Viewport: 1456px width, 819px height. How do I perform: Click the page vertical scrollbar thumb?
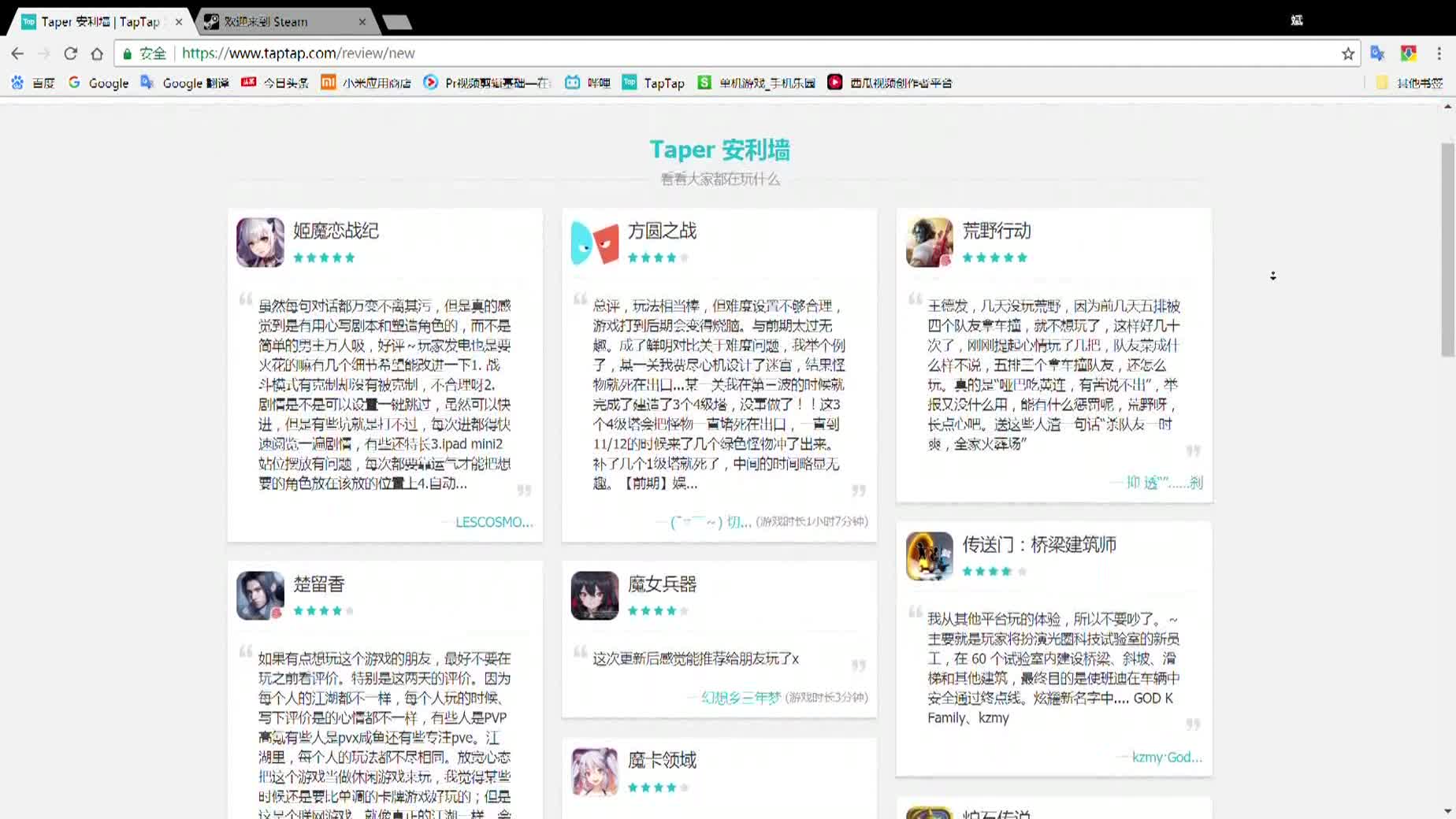click(x=1447, y=250)
